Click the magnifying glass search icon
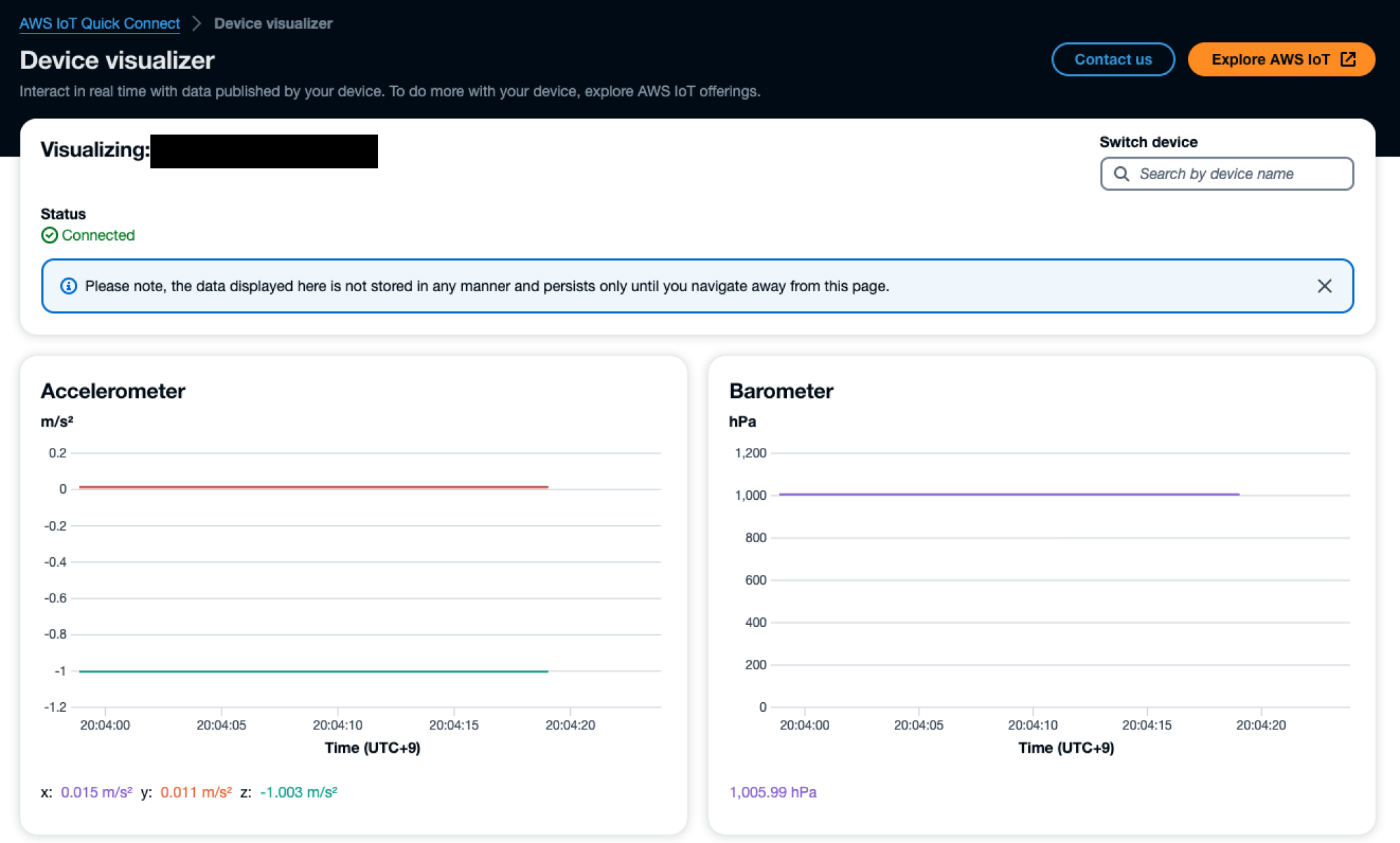 1121,174
